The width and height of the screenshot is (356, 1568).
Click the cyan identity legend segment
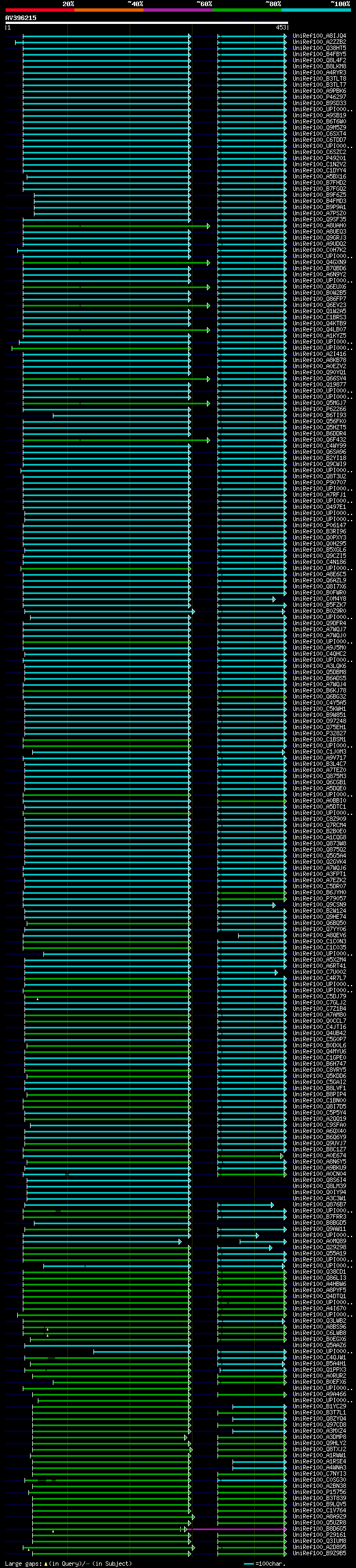tap(317, 11)
